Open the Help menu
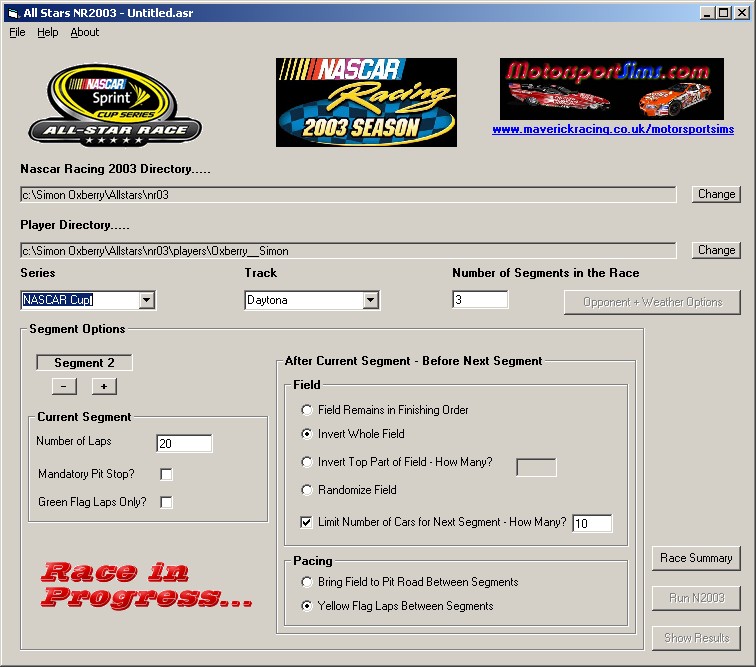 click(48, 32)
